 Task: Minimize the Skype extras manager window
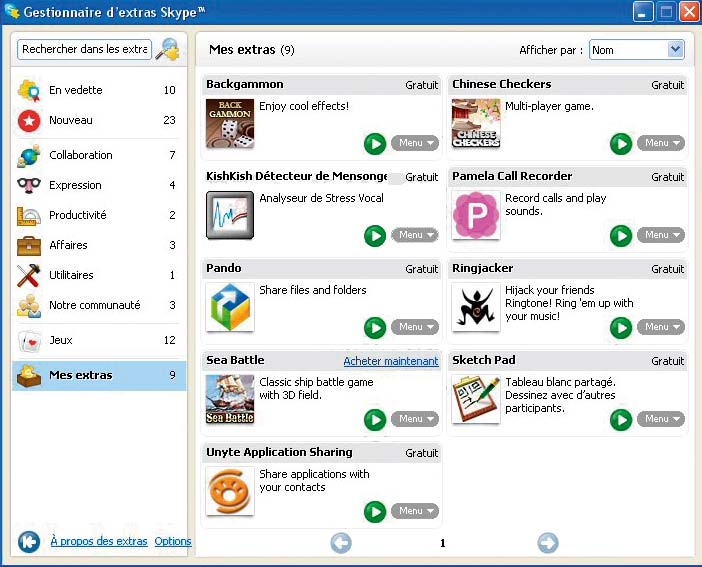click(643, 12)
